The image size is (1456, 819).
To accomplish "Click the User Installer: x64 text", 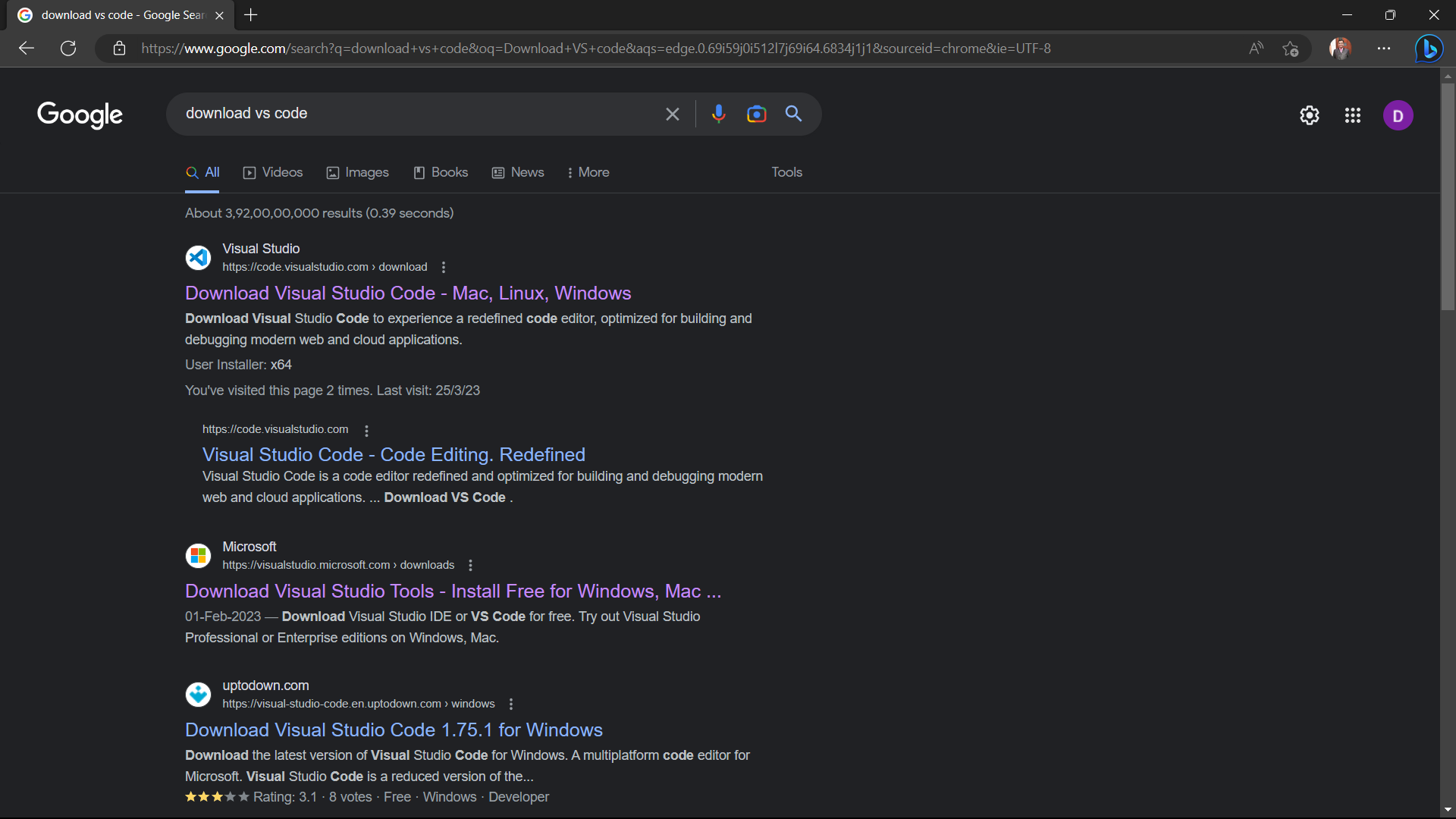I will [x=238, y=365].
